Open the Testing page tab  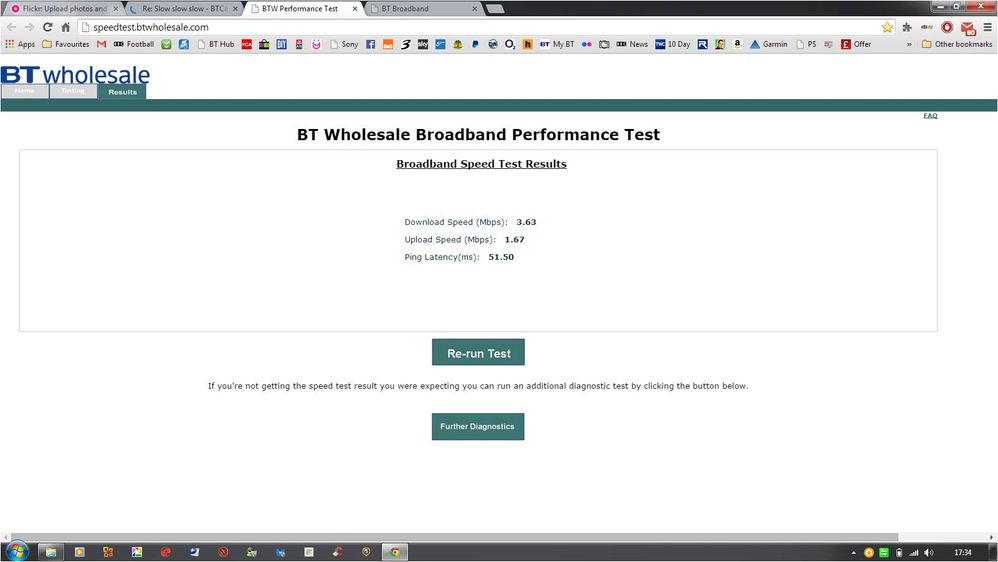[73, 91]
